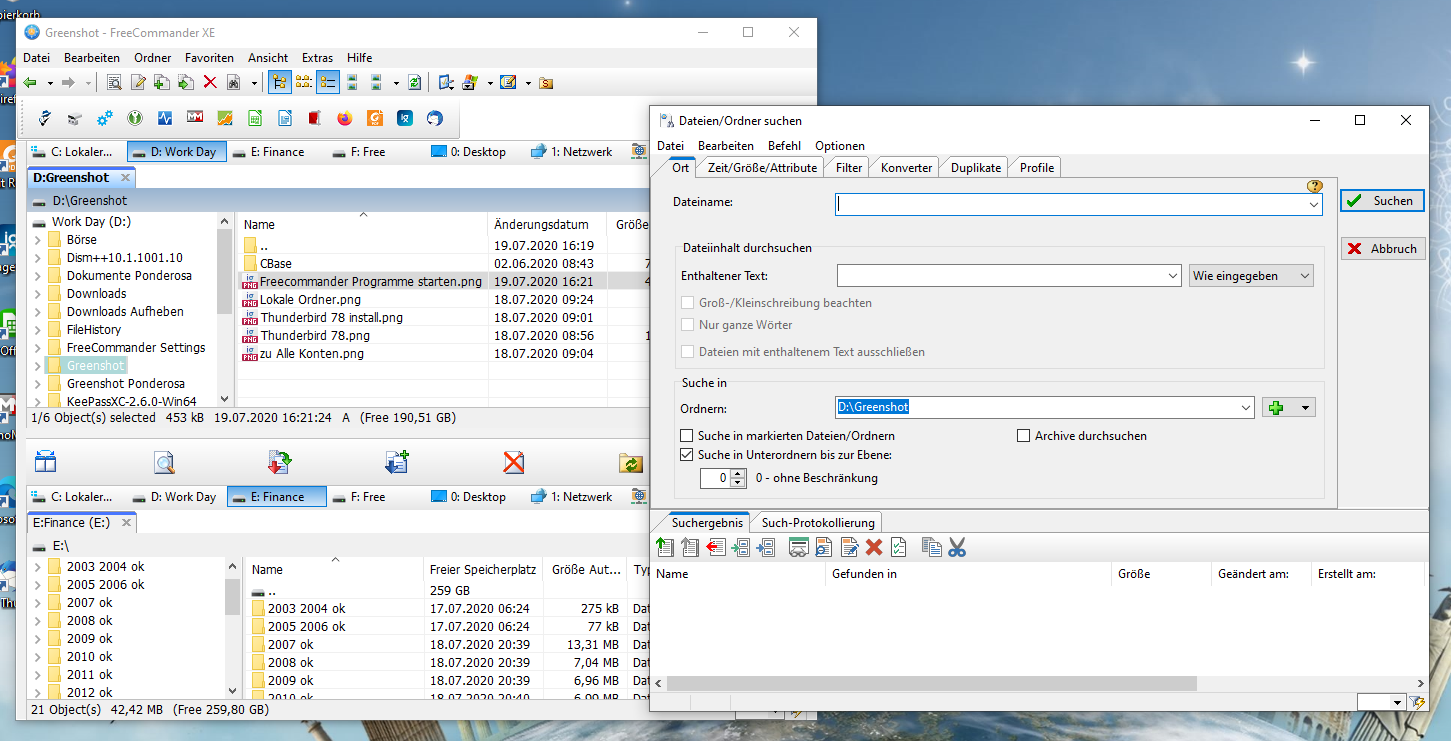Click the green refresh icon in FreeCommander toolbar
This screenshot has height=741, width=1451.
(414, 83)
